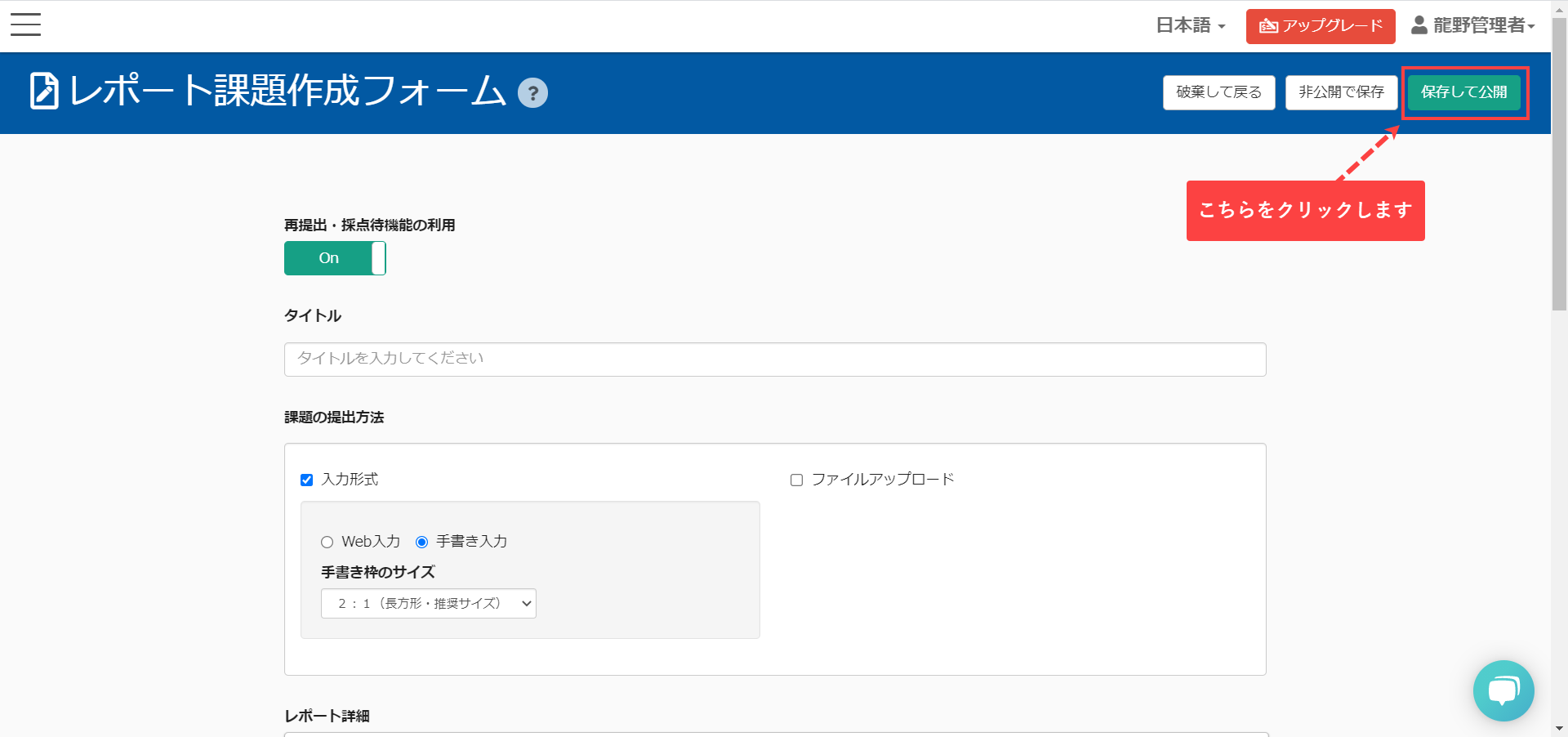This screenshot has width=1568, height=737.
Task: Select the 手書き入力 radio button
Action: tap(422, 542)
